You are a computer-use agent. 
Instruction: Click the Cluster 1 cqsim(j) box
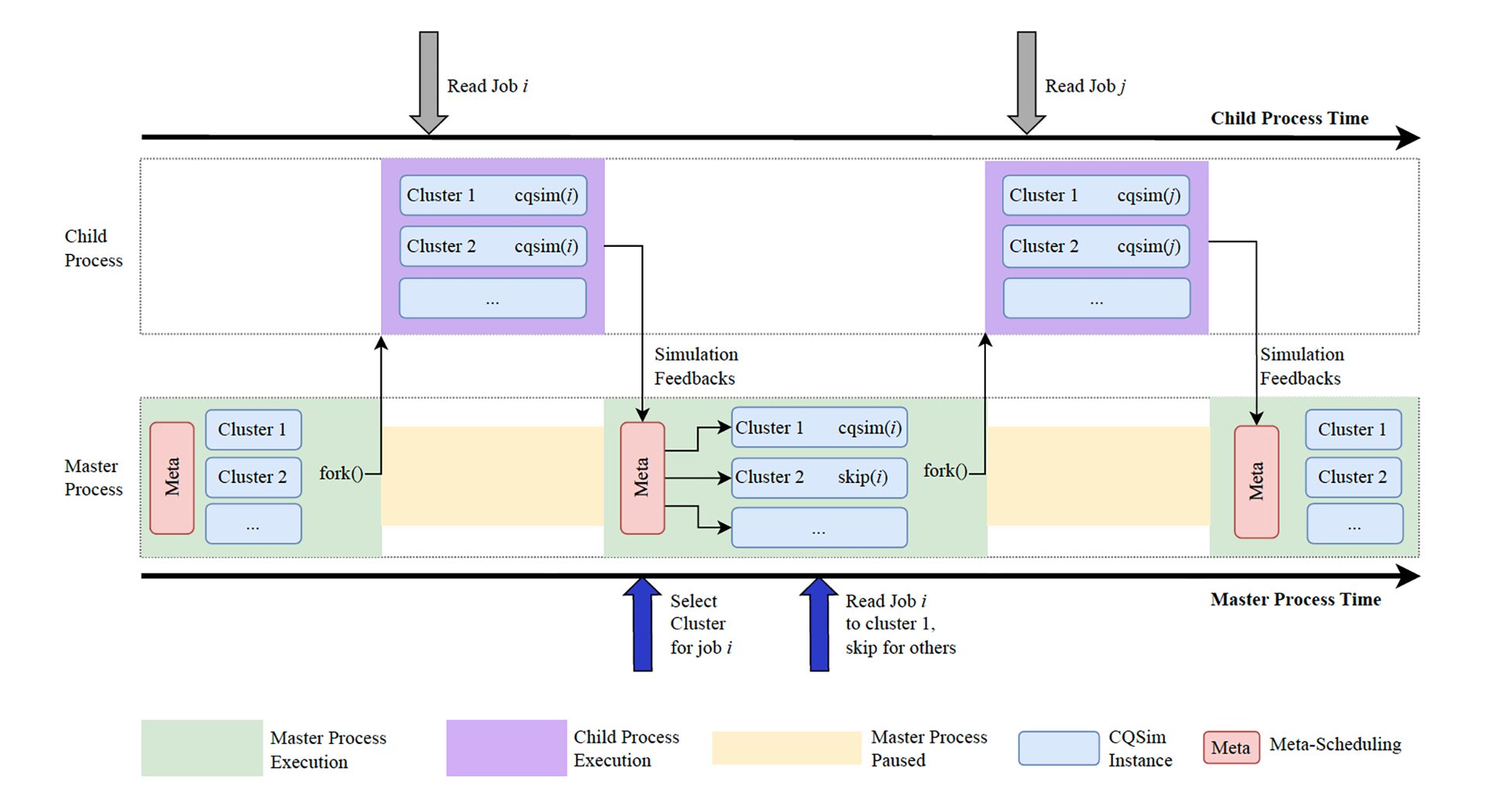(x=1096, y=196)
